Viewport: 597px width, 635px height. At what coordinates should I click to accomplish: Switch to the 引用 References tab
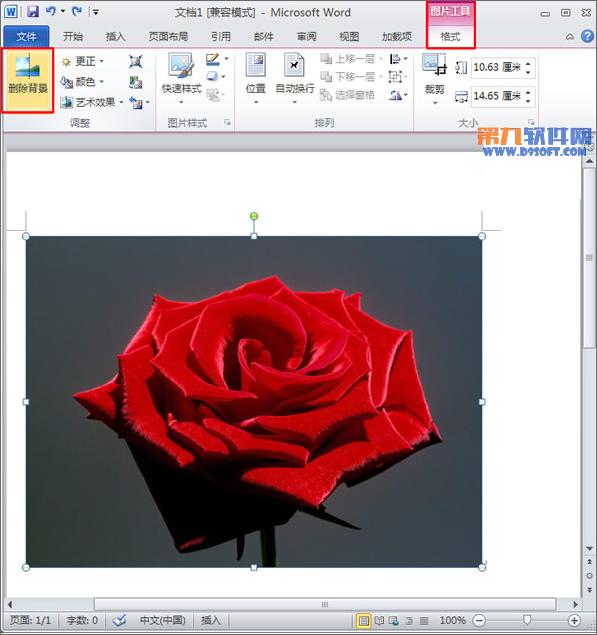click(221, 37)
